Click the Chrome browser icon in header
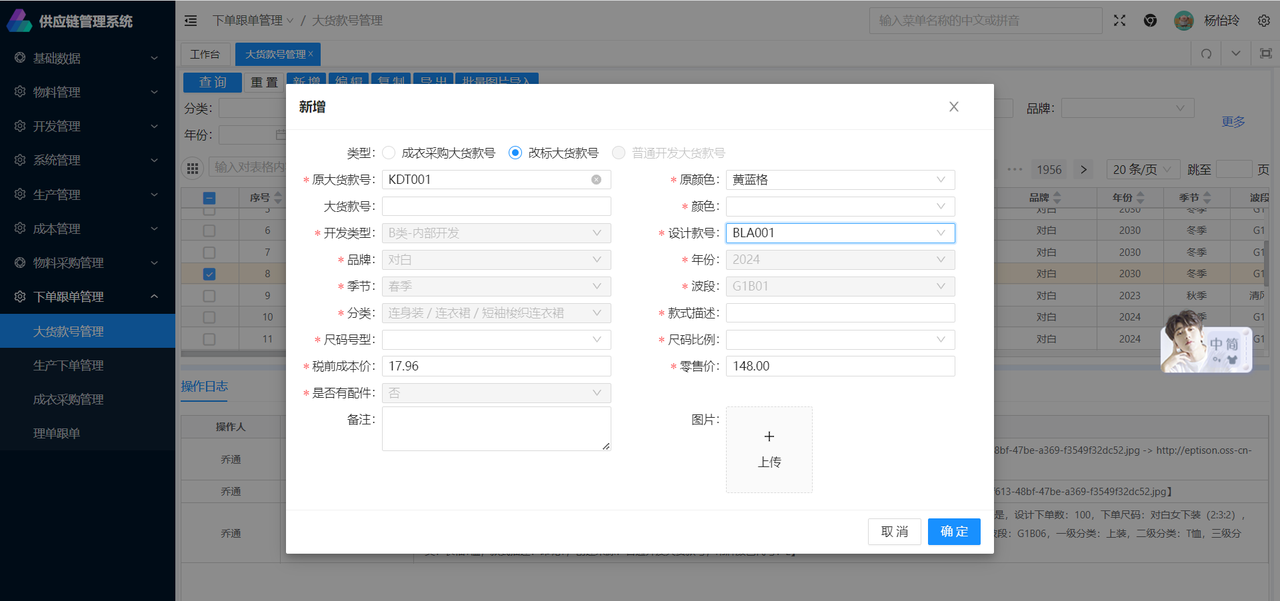1280x601 pixels. [x=1151, y=20]
